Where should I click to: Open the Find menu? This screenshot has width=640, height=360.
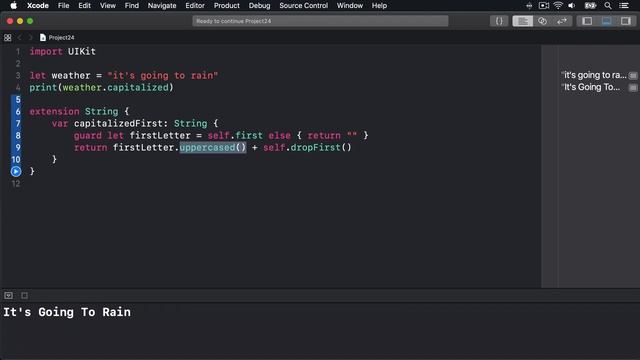pos(131,6)
